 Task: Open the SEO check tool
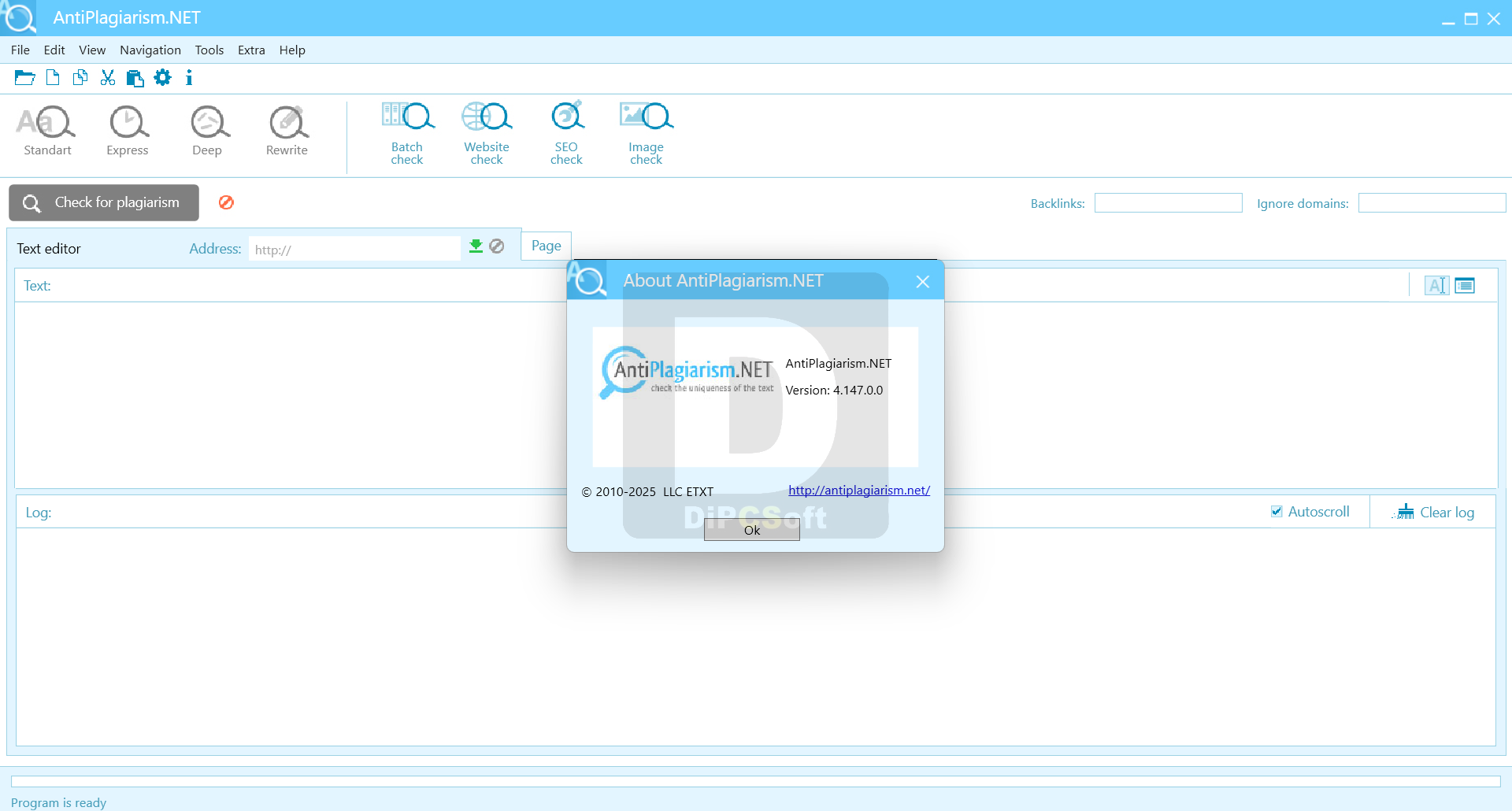[x=567, y=133]
